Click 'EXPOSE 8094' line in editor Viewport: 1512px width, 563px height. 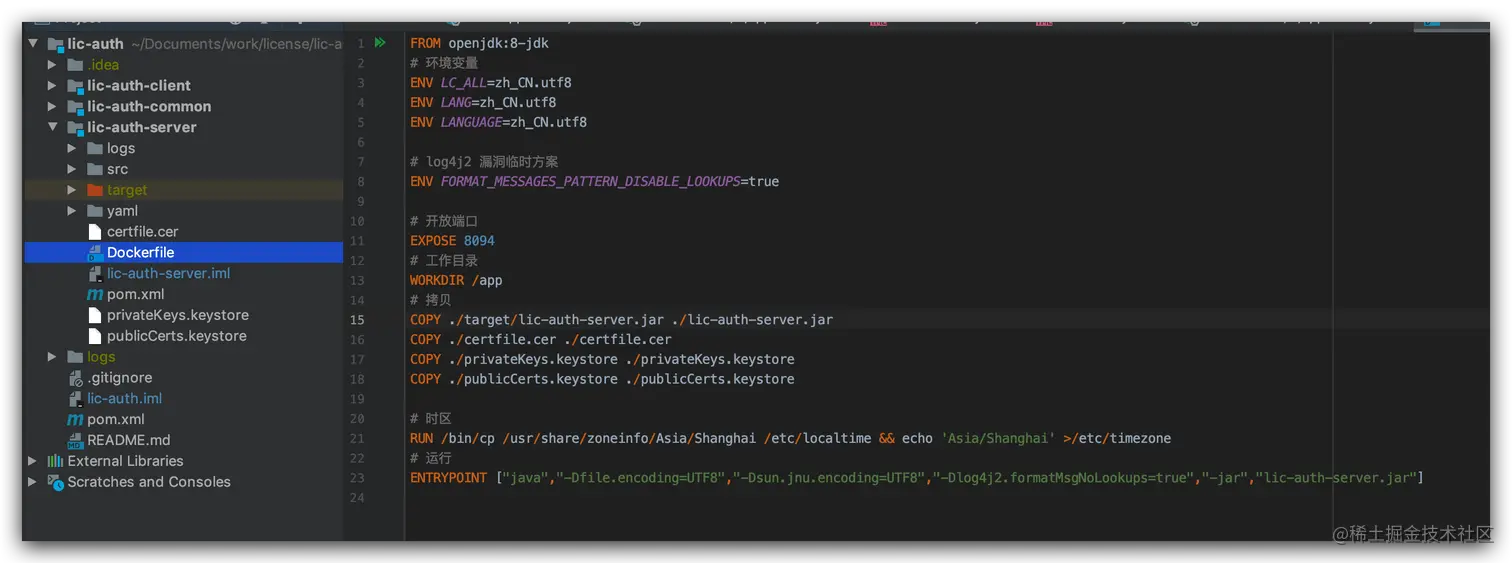(x=452, y=241)
